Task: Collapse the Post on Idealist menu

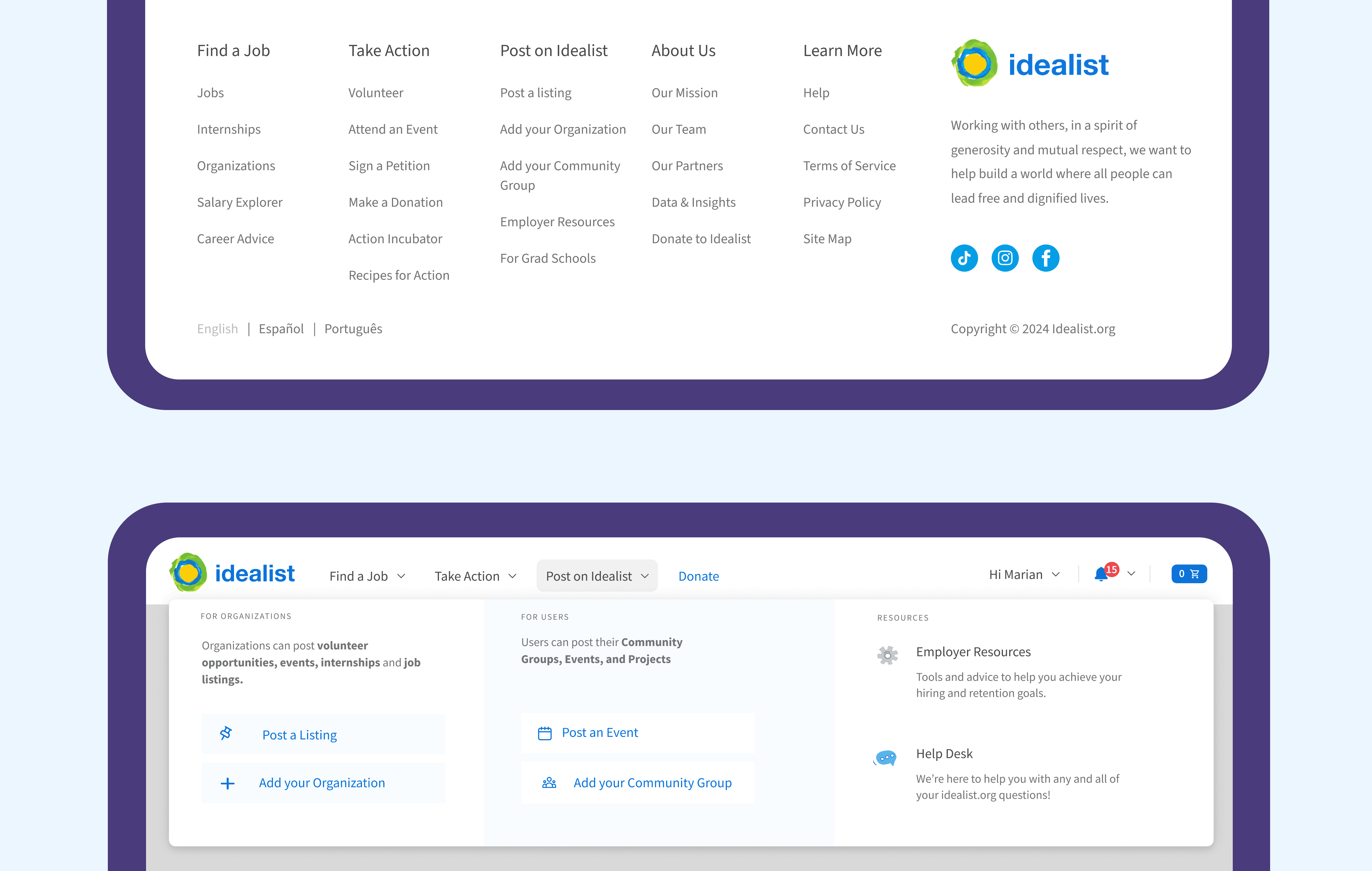Action: 597,576
